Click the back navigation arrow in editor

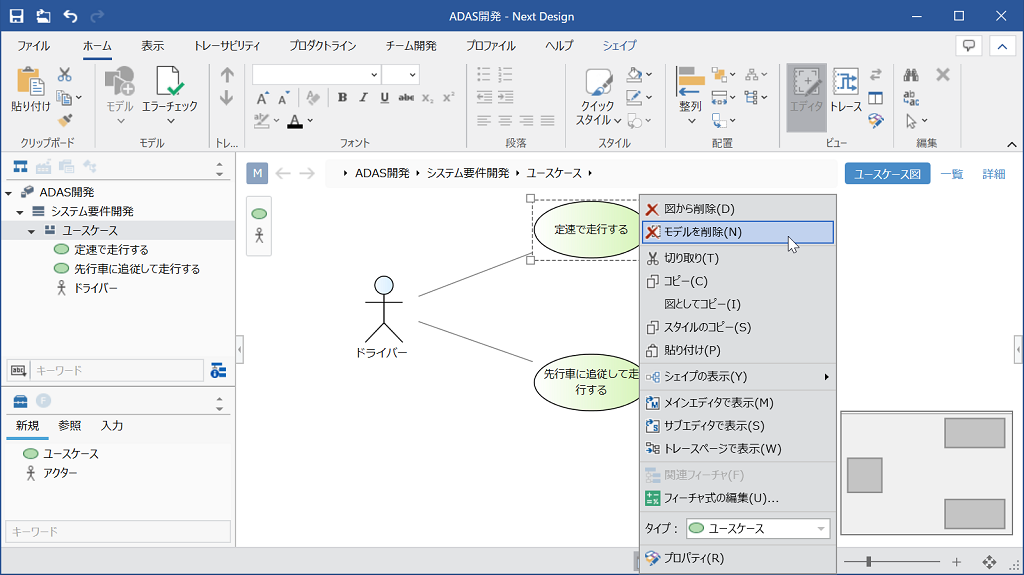283,173
